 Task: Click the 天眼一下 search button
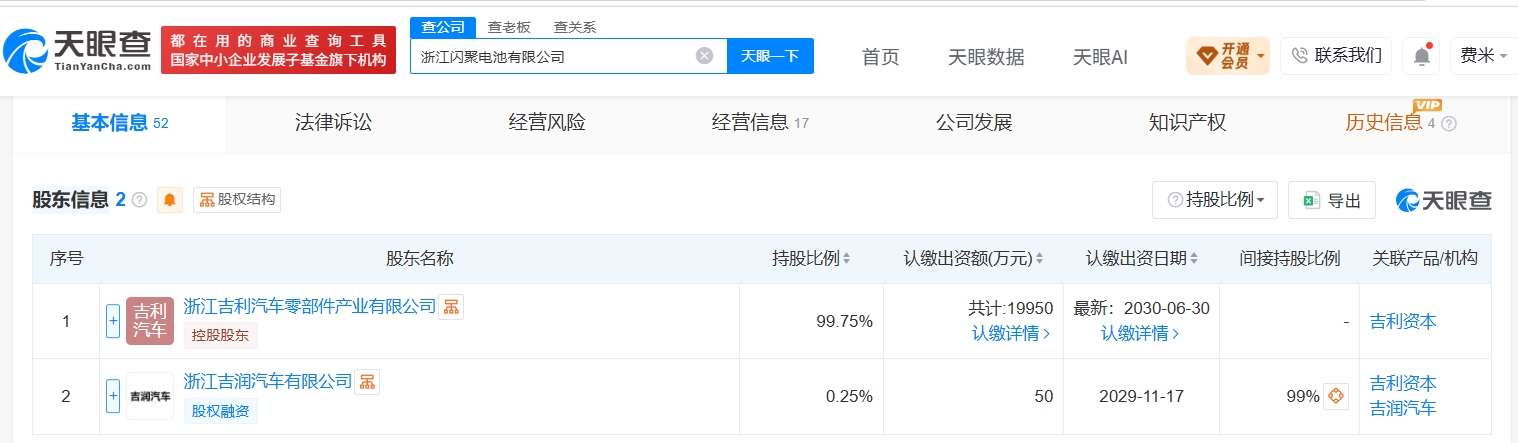click(x=770, y=56)
